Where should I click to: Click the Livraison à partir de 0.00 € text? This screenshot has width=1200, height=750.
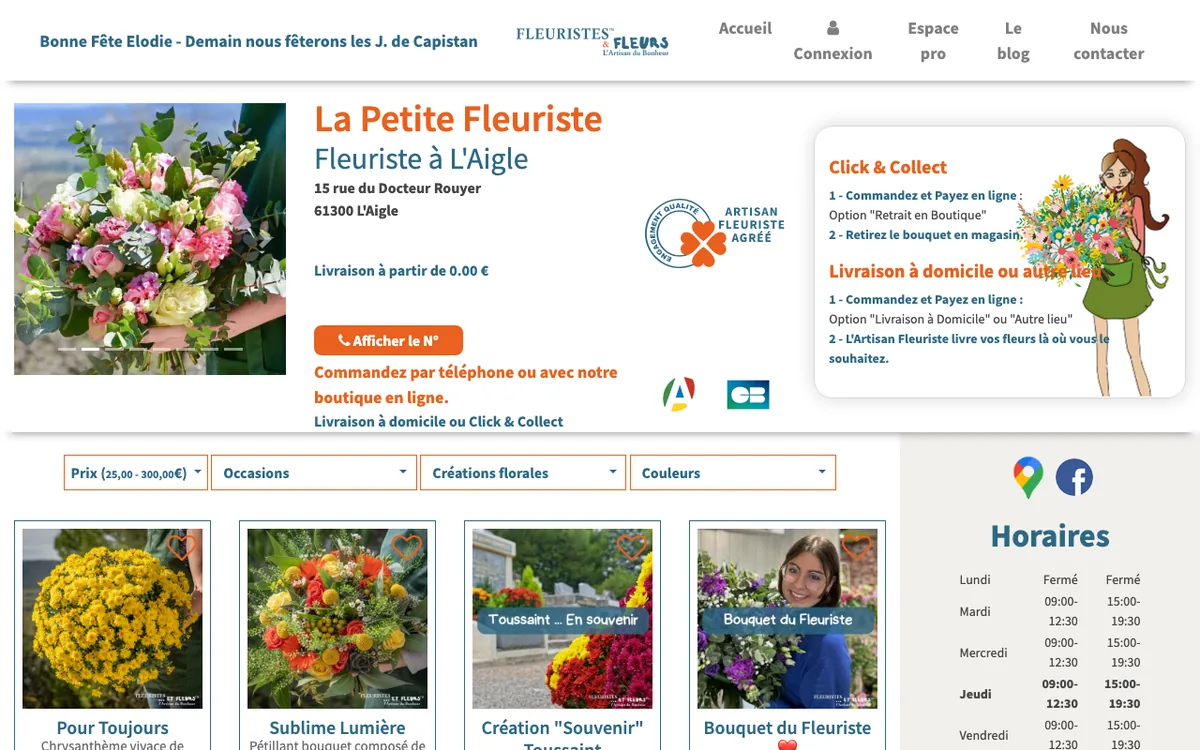[401, 270]
